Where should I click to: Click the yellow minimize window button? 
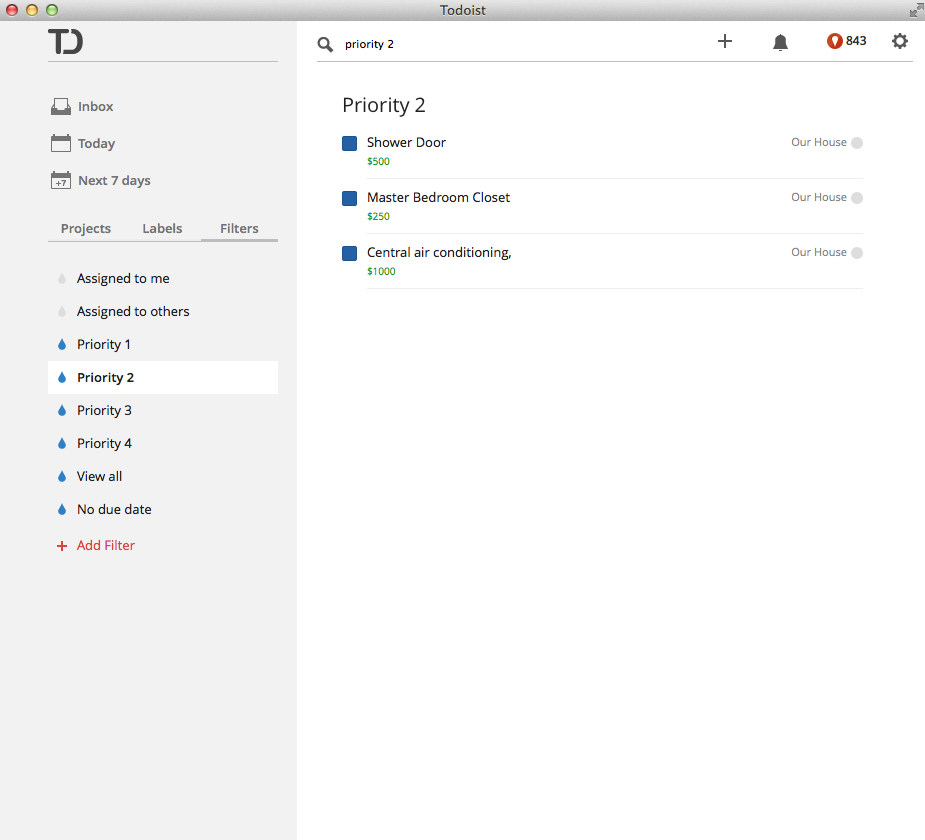32,10
